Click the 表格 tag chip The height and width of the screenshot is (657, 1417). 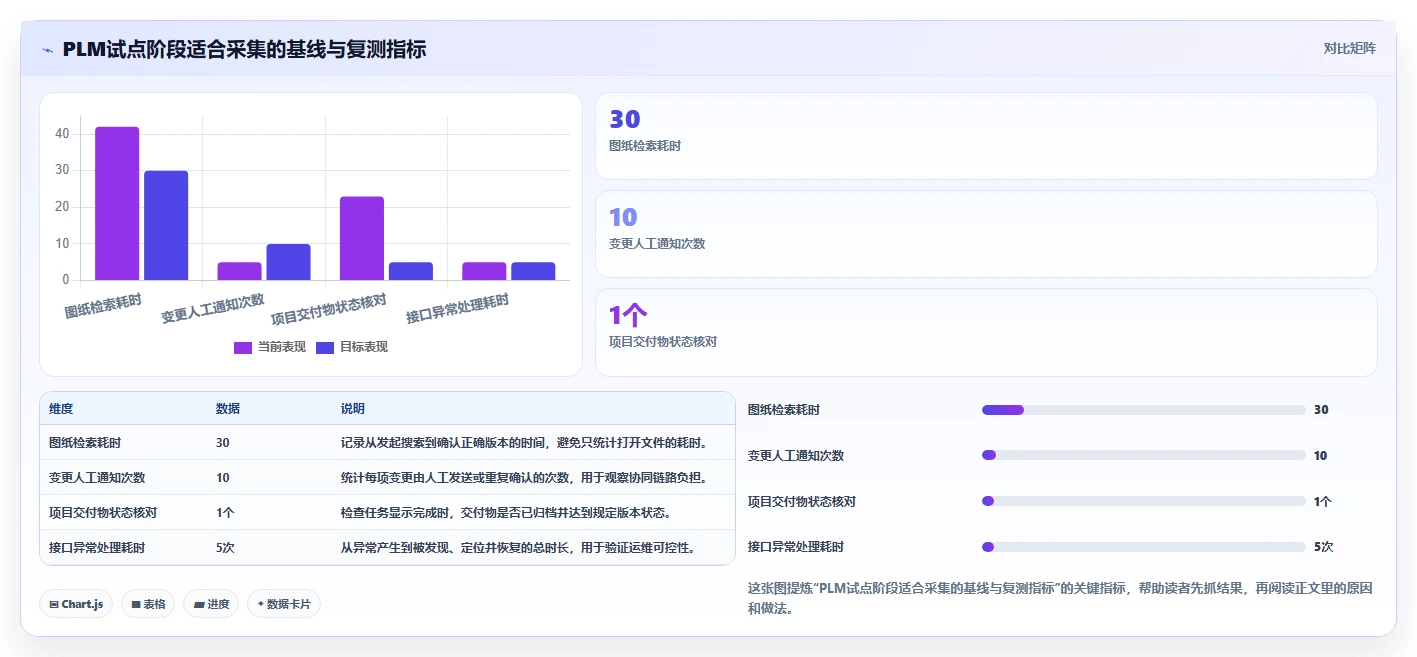point(148,604)
